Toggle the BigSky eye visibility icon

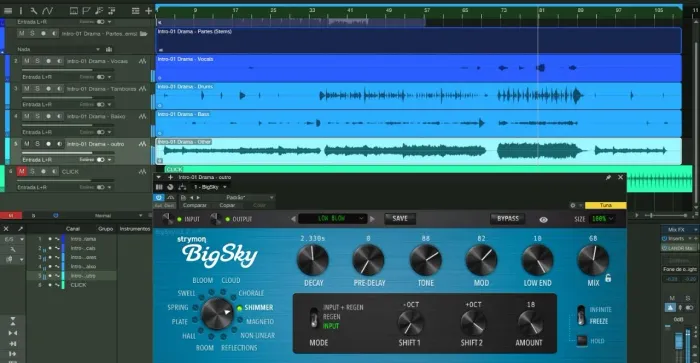[x=543, y=220]
